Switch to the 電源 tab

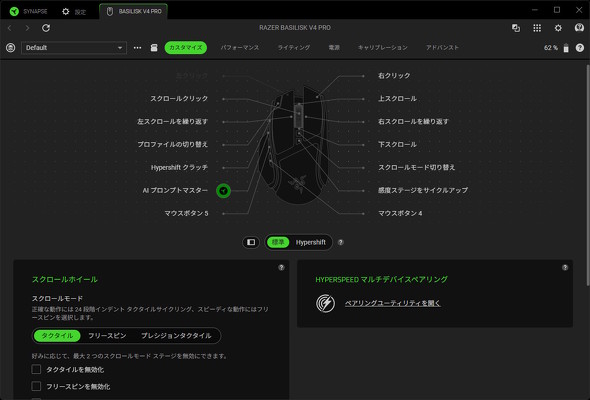[x=334, y=48]
